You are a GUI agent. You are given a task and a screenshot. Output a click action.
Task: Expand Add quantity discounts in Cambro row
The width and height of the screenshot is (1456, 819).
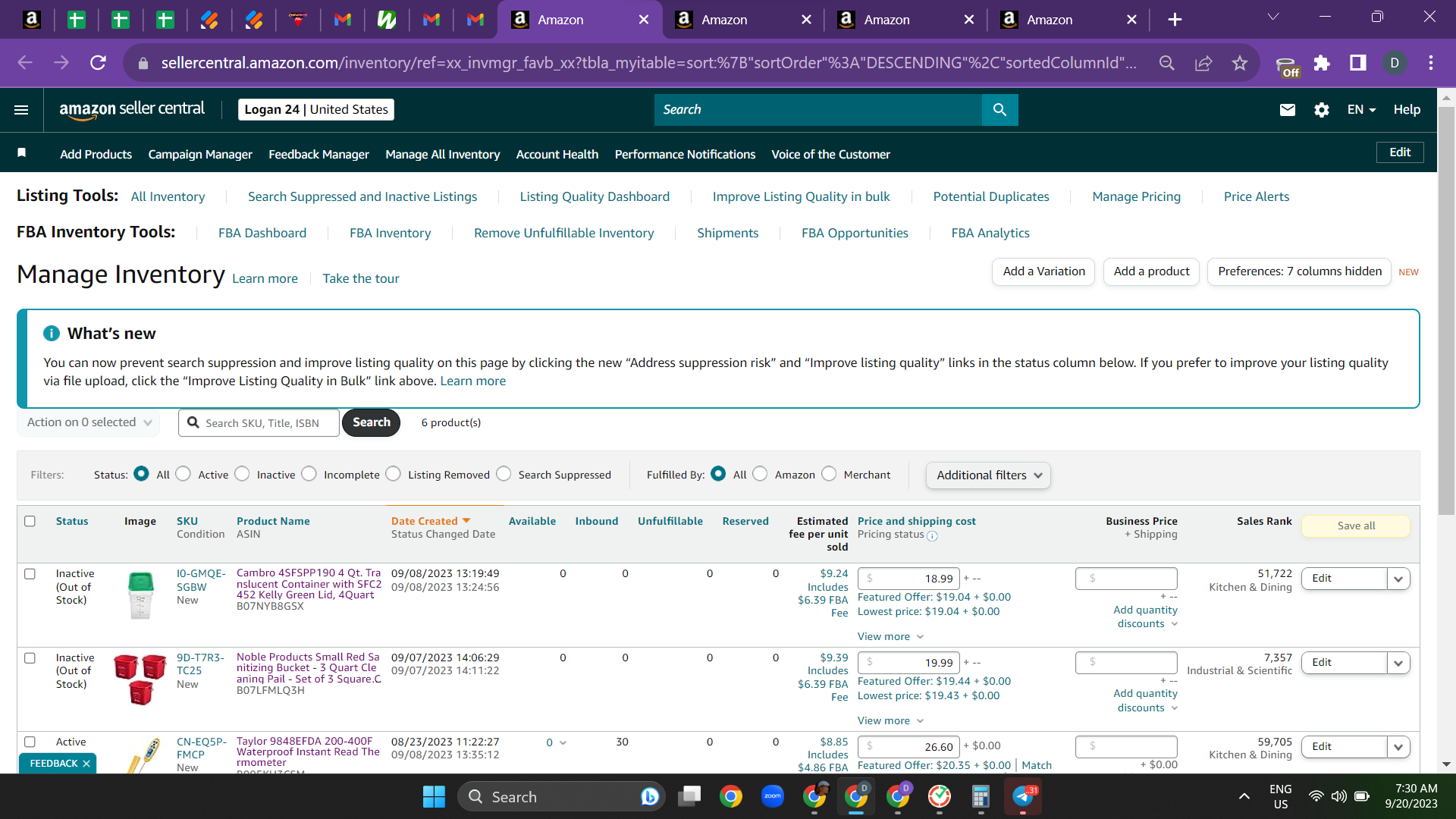1145,617
